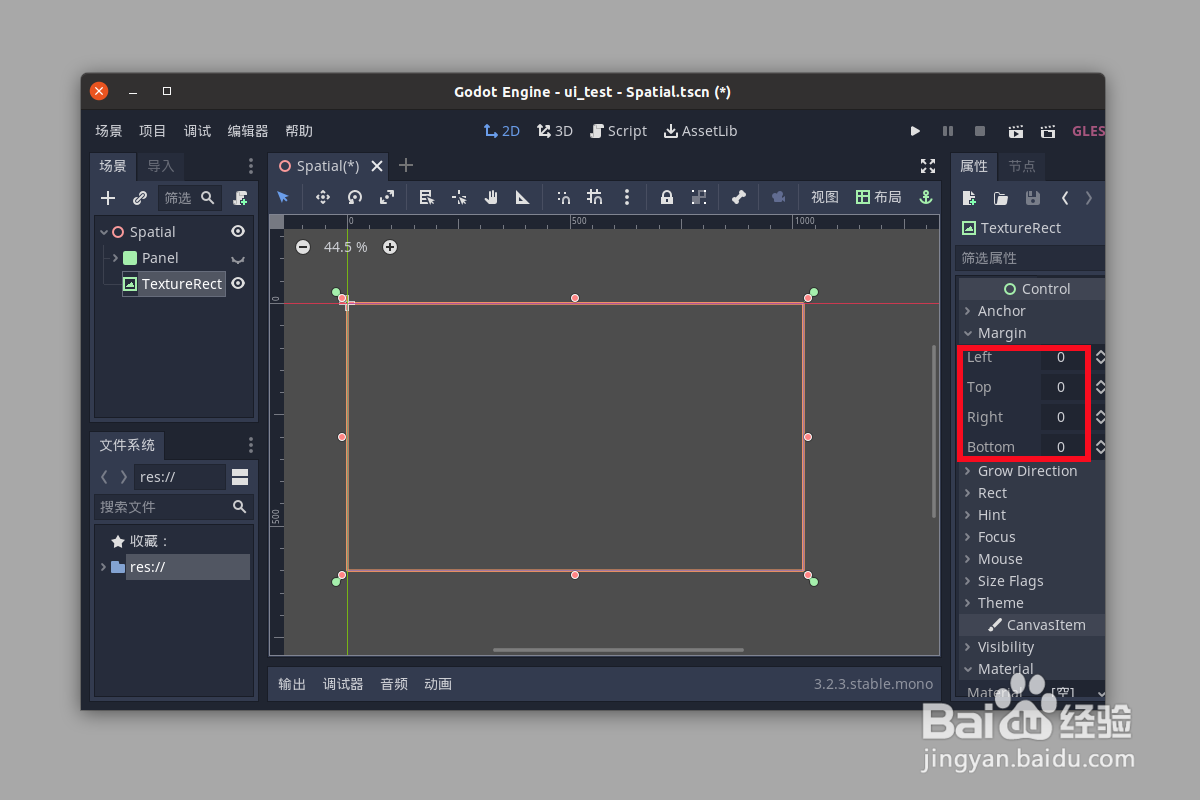Viewport: 1200px width, 800px height.
Task: Click the group children selectable icon
Action: (x=699, y=197)
